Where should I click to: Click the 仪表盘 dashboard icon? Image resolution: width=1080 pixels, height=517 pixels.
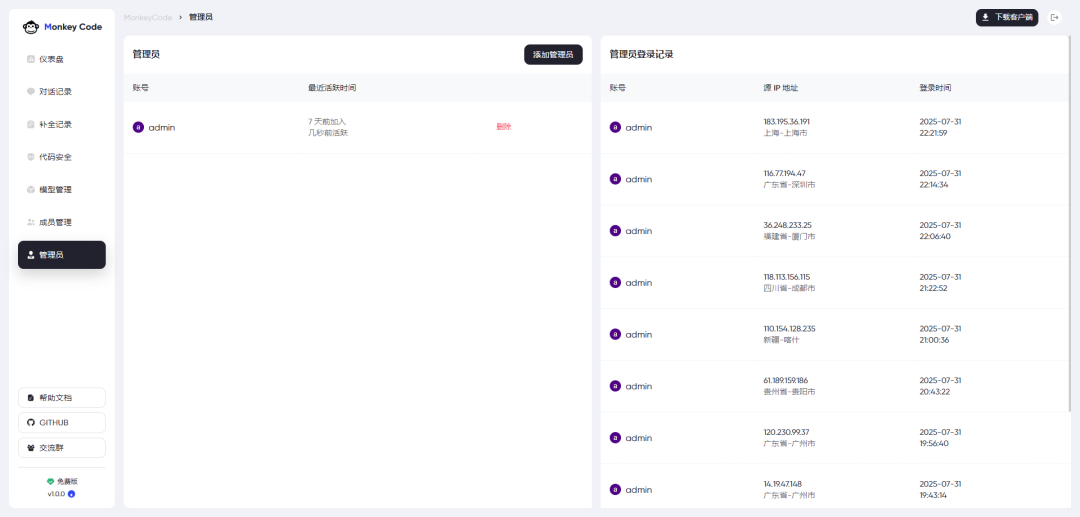pos(30,59)
